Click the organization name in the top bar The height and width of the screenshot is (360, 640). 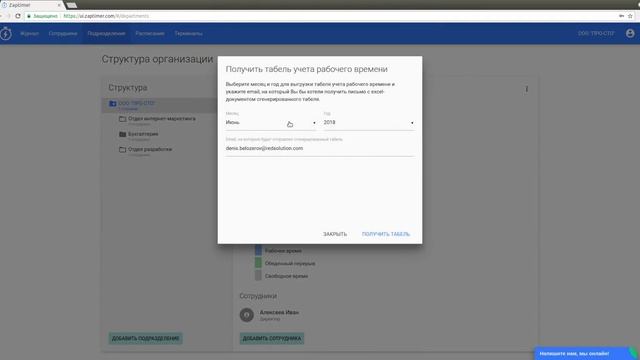tap(596, 33)
